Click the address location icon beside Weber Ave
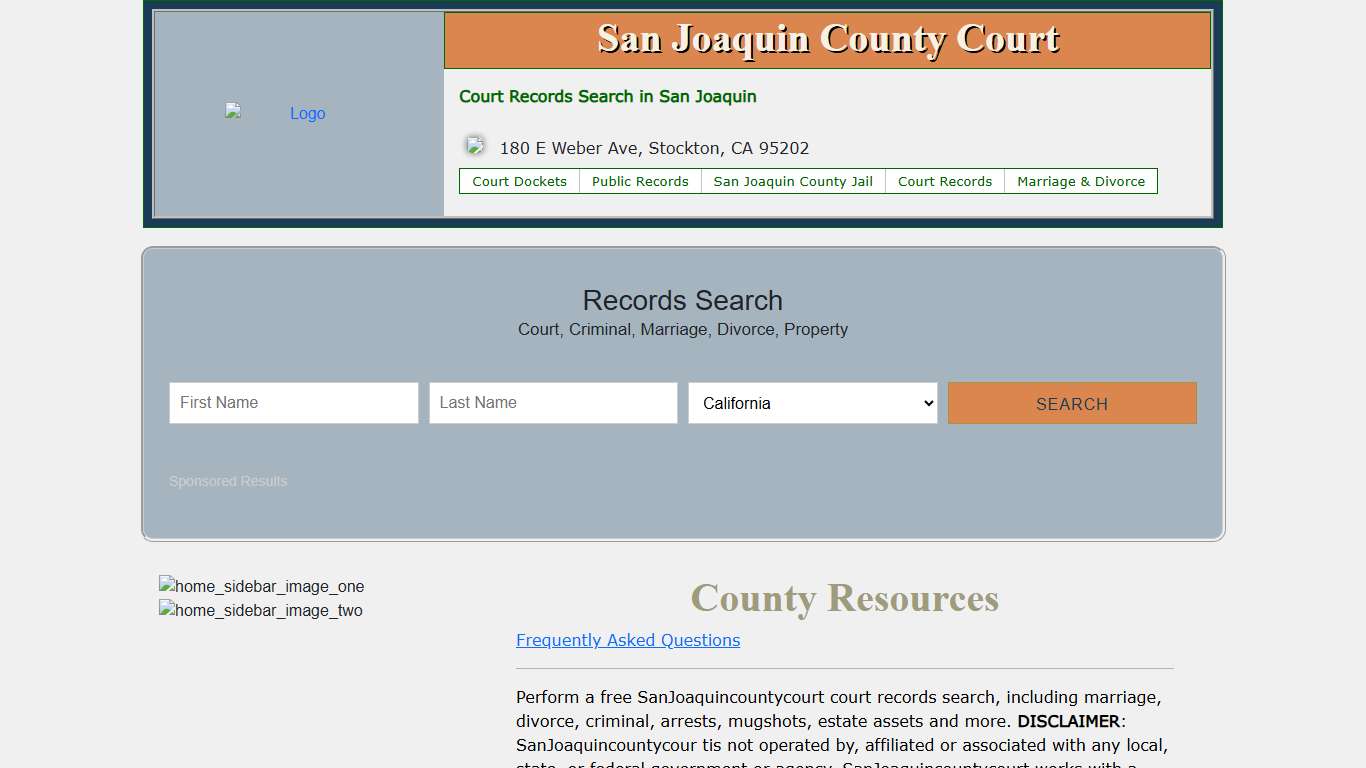This screenshot has width=1366, height=768. click(474, 145)
